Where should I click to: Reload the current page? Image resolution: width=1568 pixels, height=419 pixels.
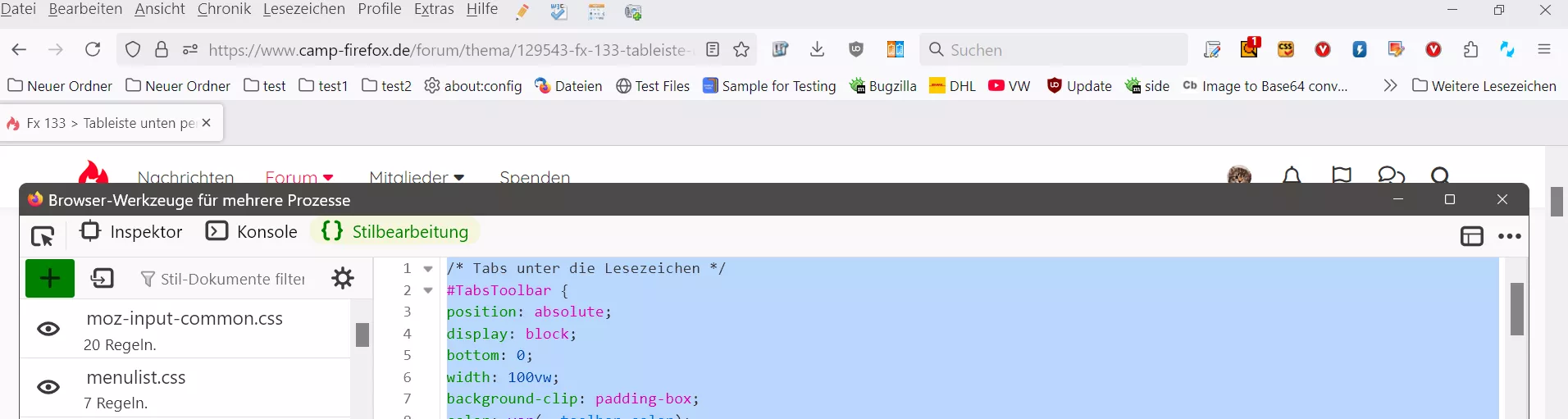pos(93,50)
